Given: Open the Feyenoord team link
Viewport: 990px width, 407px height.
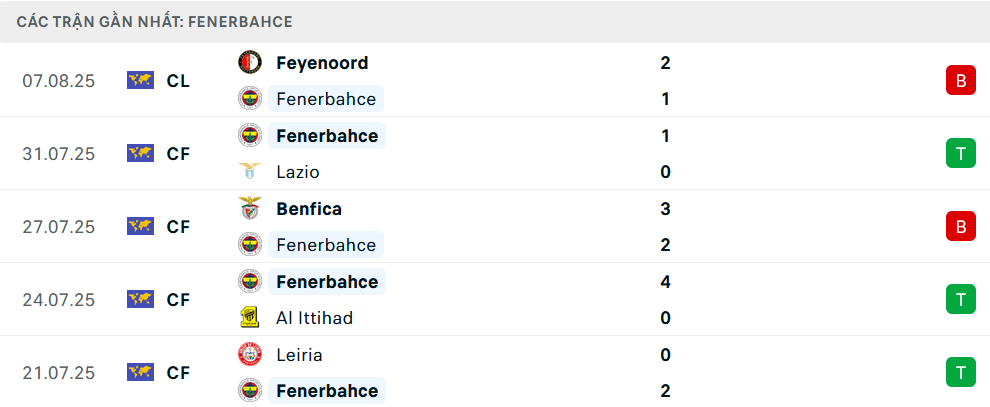Looking at the screenshot, I should point(322,63).
